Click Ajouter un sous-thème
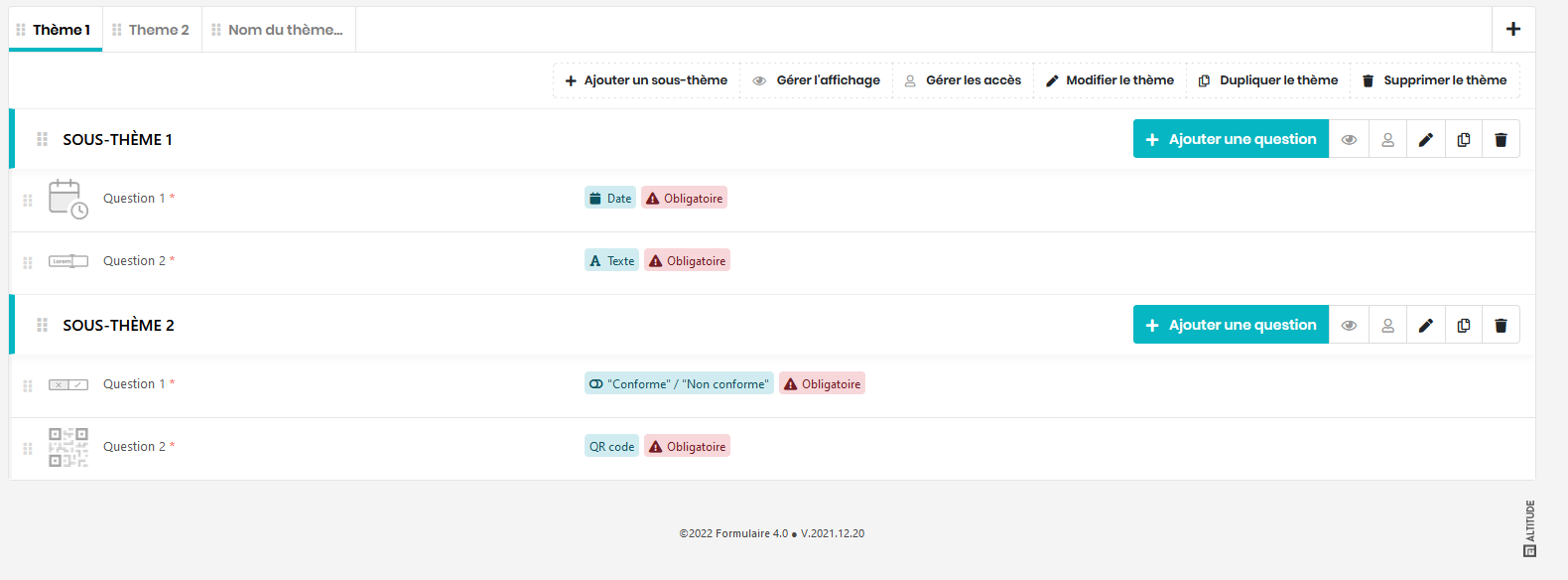Screen dimensions: 1568x580 [x=646, y=80]
